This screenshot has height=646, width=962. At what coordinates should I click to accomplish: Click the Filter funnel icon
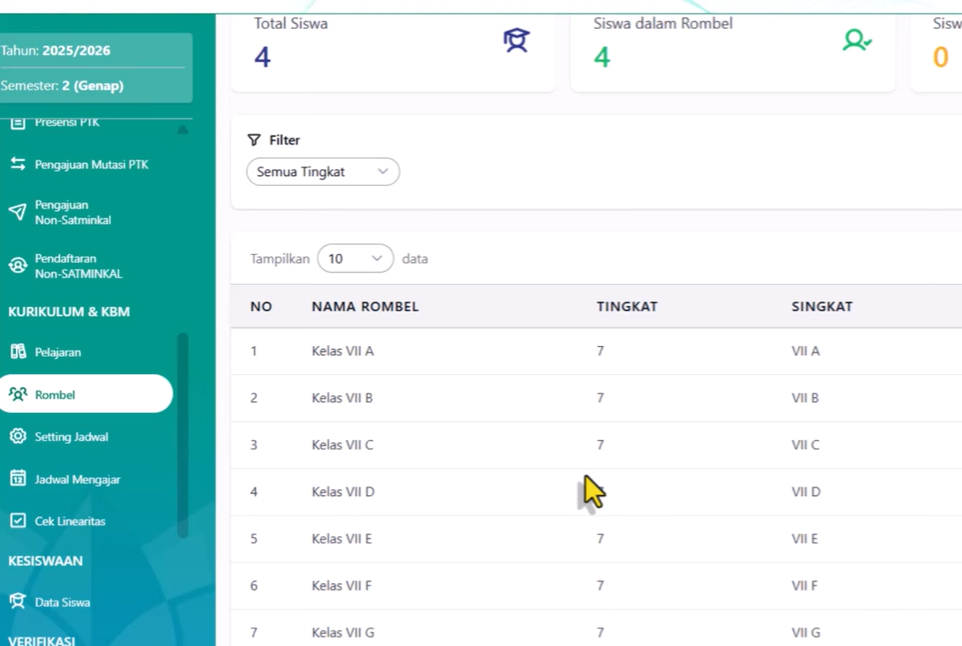click(x=255, y=139)
